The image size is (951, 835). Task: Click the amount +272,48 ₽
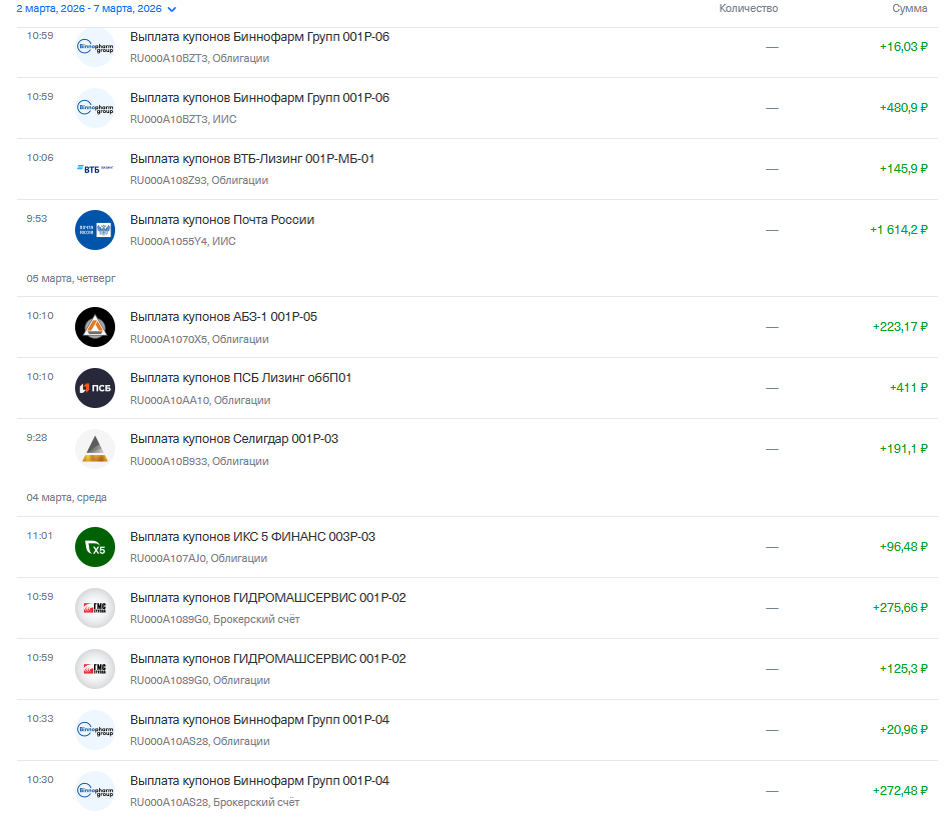tap(900, 791)
